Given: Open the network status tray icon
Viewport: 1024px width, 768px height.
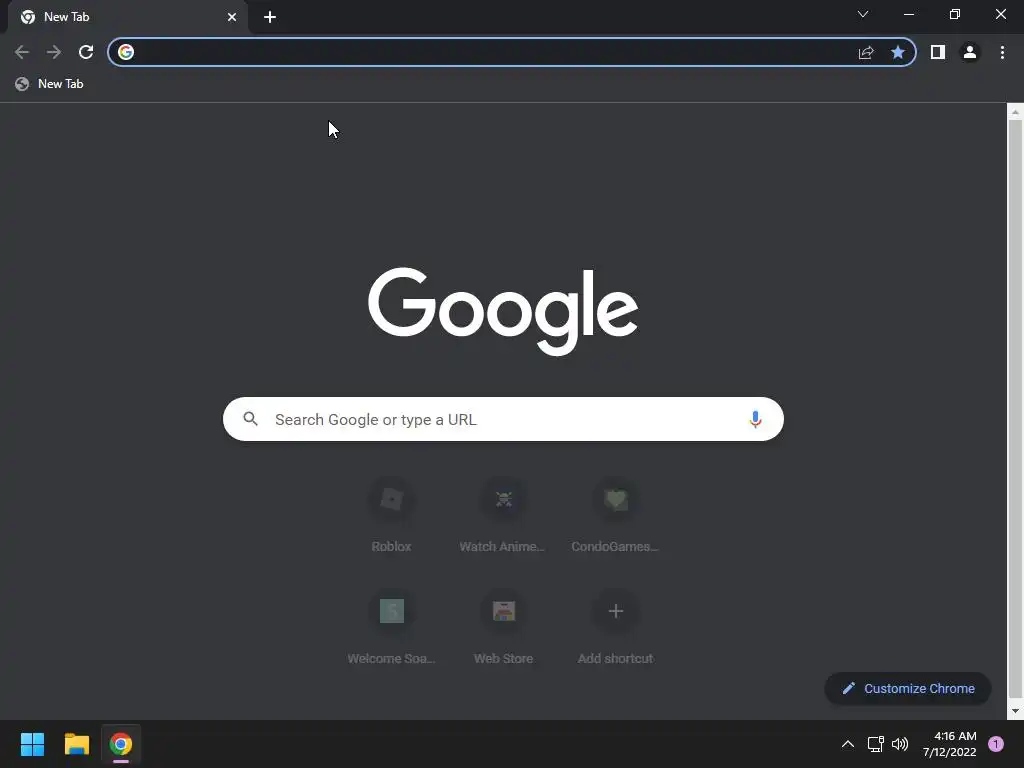Looking at the screenshot, I should (x=875, y=744).
